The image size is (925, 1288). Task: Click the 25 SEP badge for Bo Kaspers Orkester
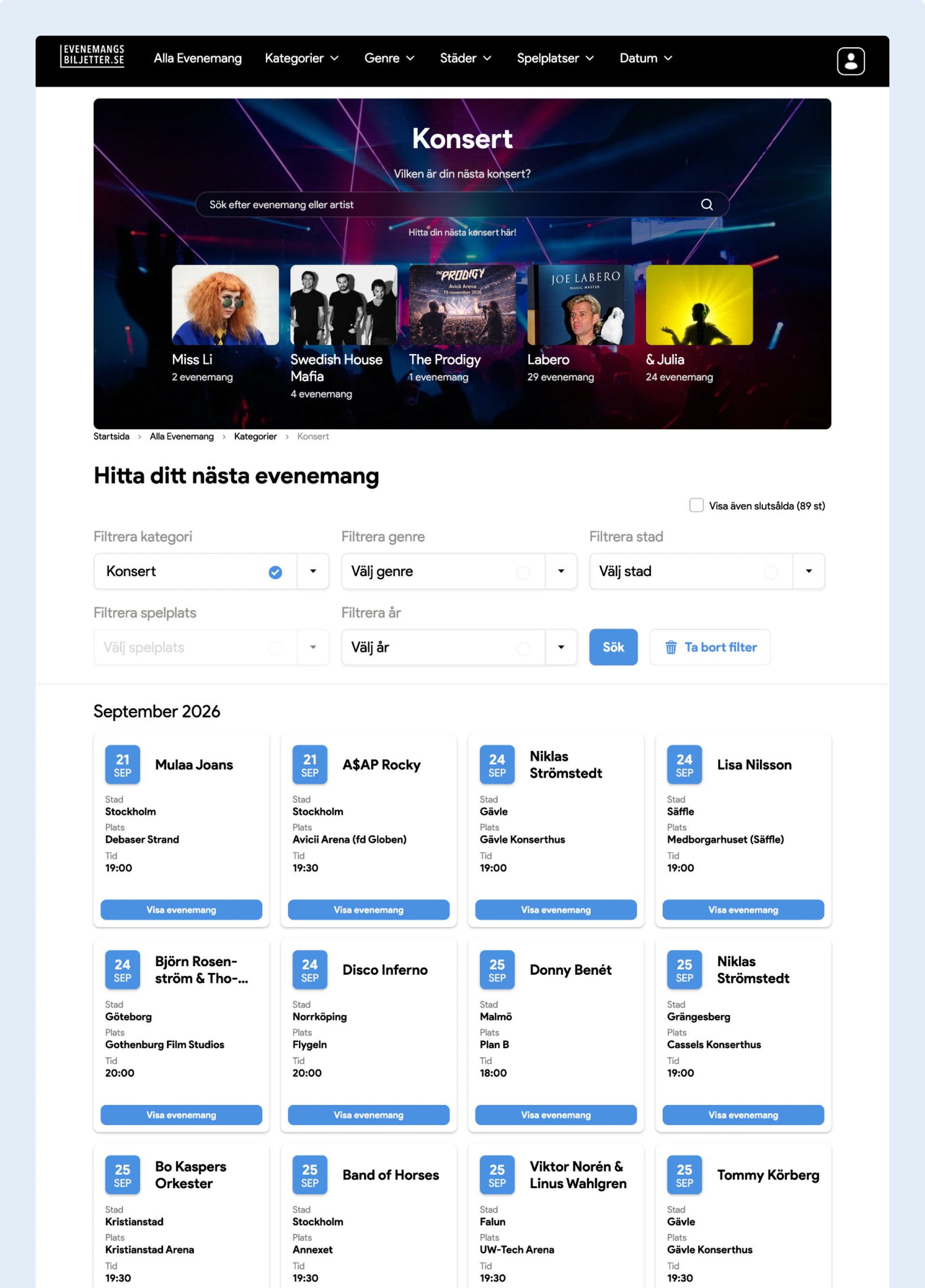123,1175
